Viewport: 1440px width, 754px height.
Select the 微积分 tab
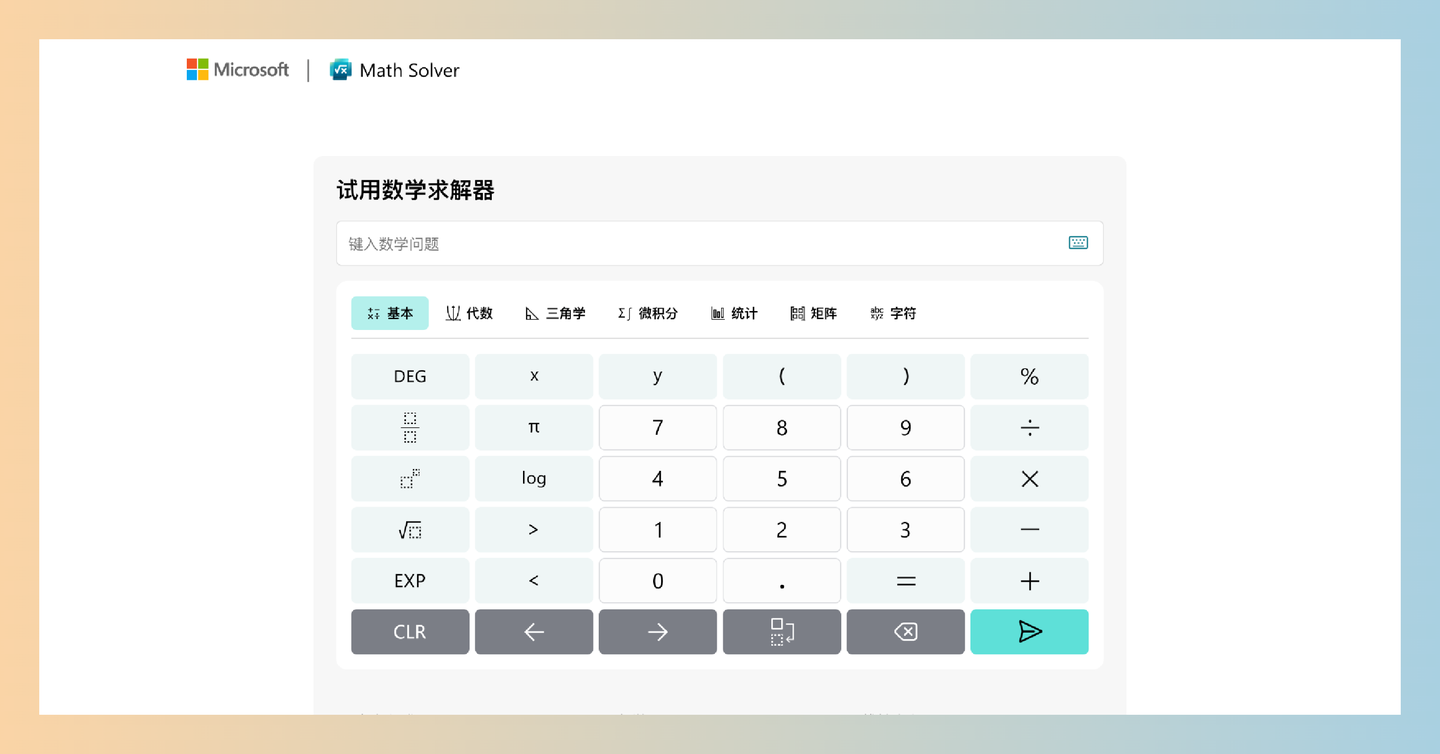(x=648, y=313)
